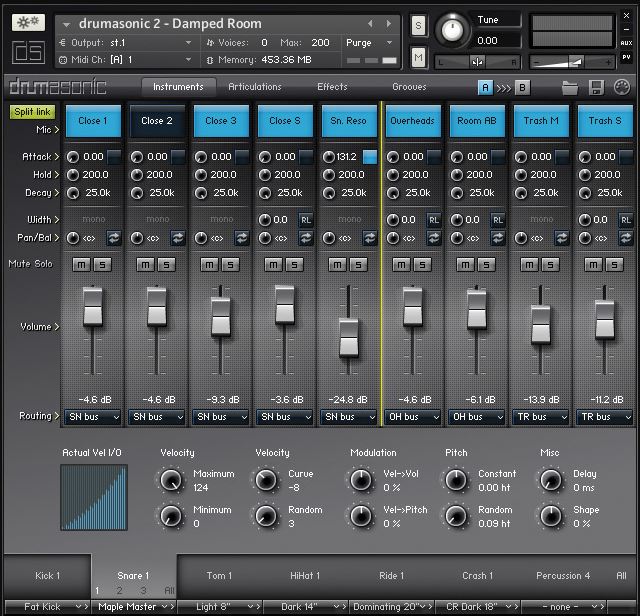
Task: Open Trash M routing TR bus dropdown
Action: tap(540, 417)
